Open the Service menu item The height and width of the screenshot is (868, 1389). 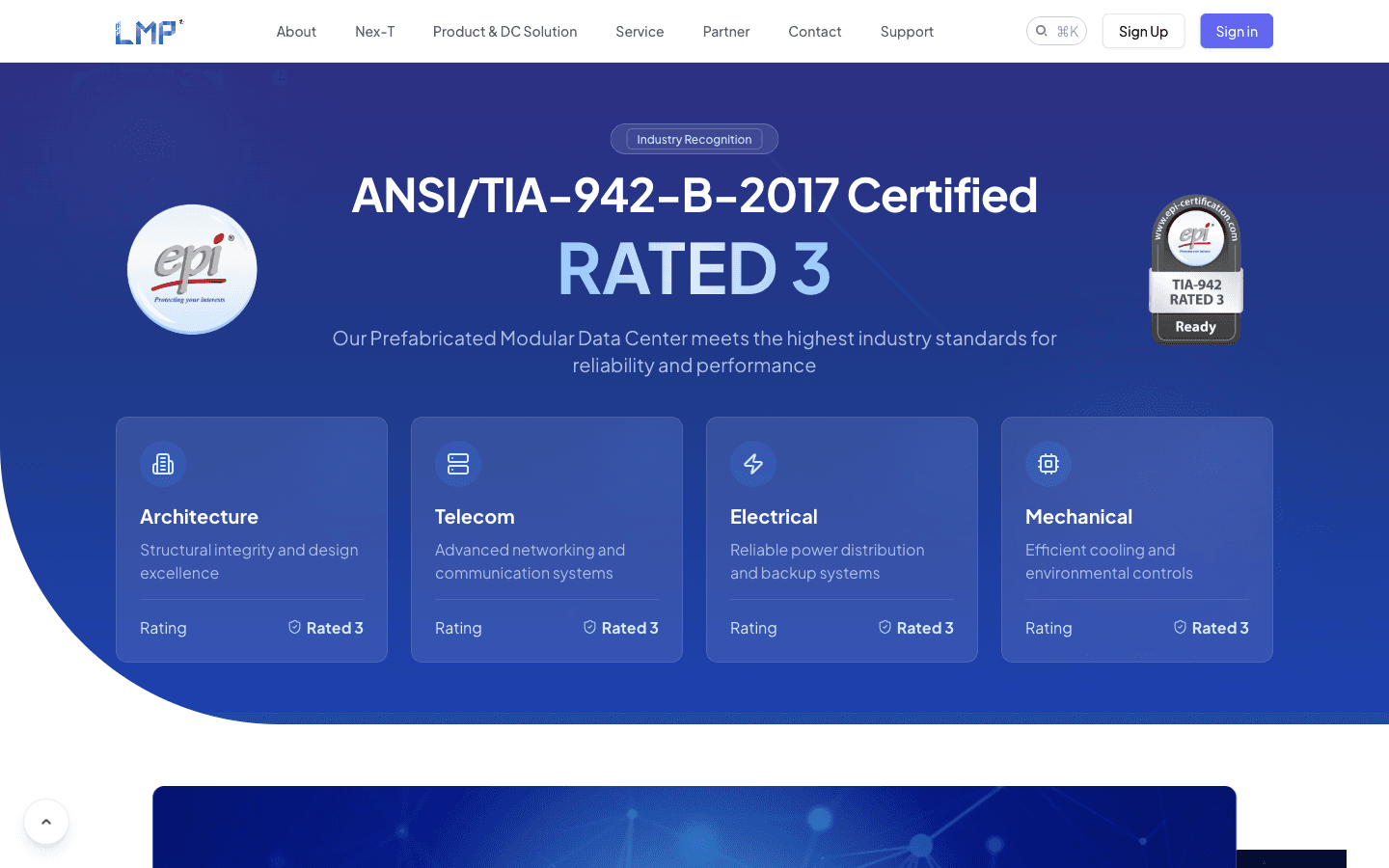(x=640, y=32)
